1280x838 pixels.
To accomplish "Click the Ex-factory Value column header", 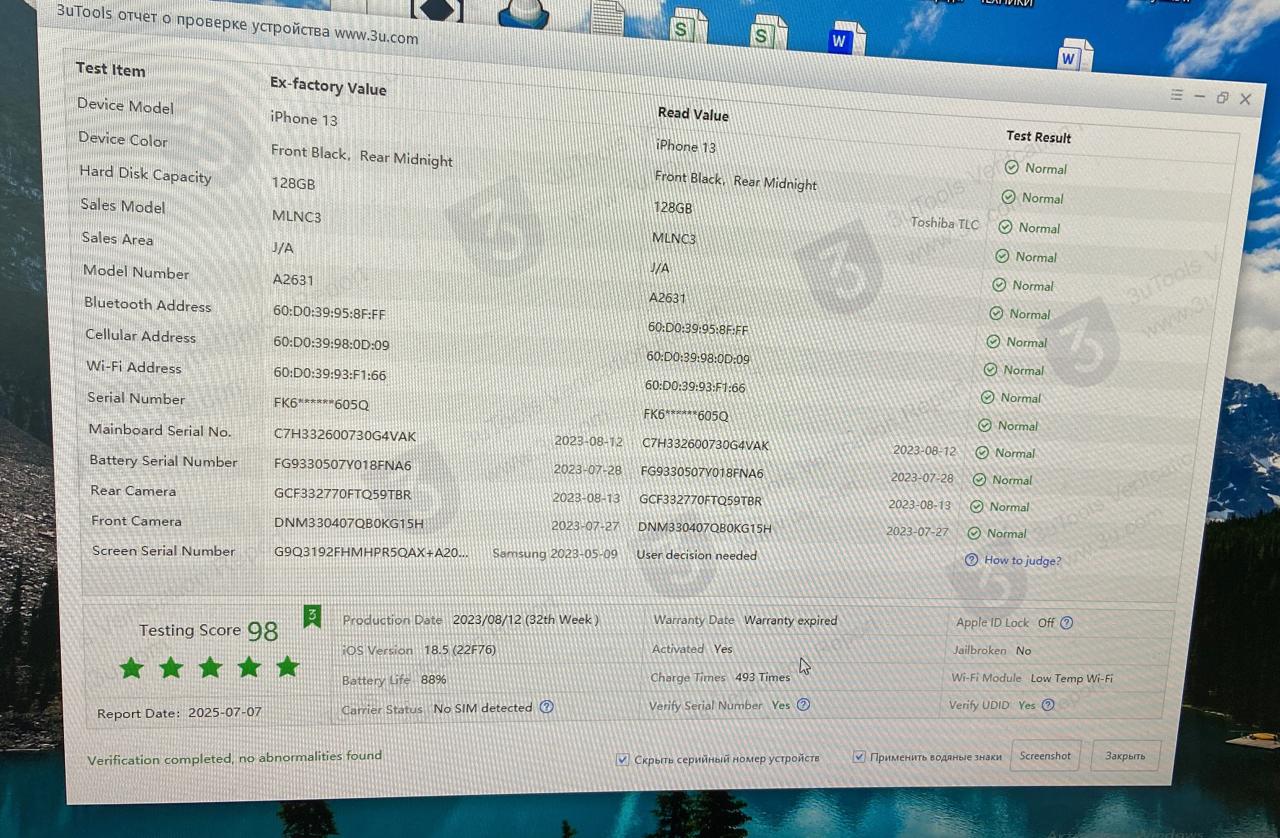I will tap(328, 86).
